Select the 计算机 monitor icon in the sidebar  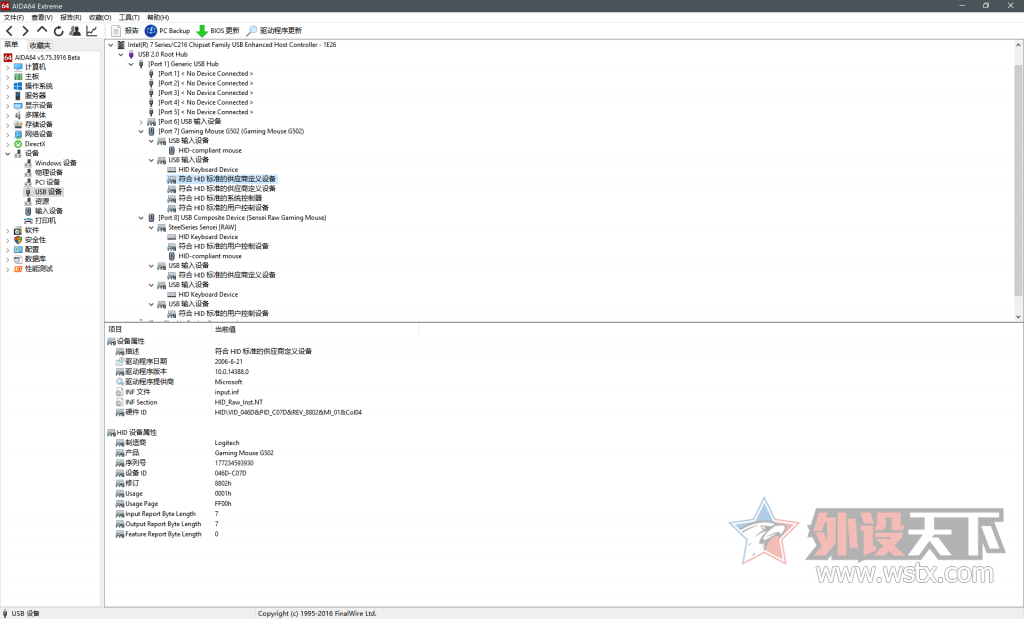(x=18, y=67)
